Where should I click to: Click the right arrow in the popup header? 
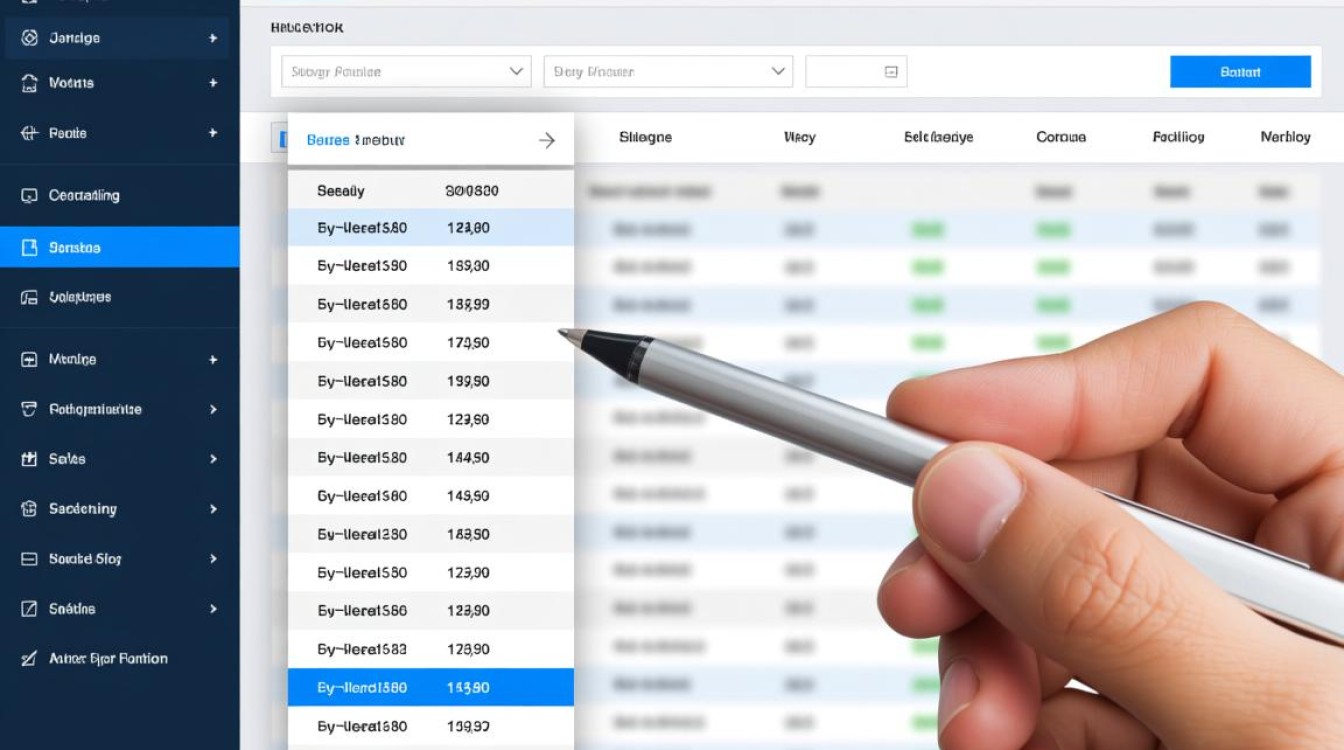point(547,141)
